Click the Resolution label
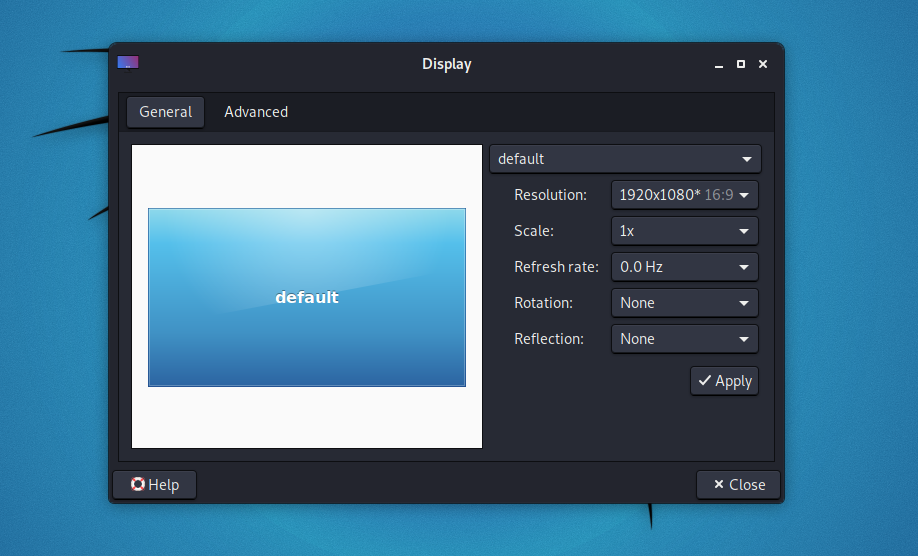This screenshot has height=556, width=918. [550, 195]
